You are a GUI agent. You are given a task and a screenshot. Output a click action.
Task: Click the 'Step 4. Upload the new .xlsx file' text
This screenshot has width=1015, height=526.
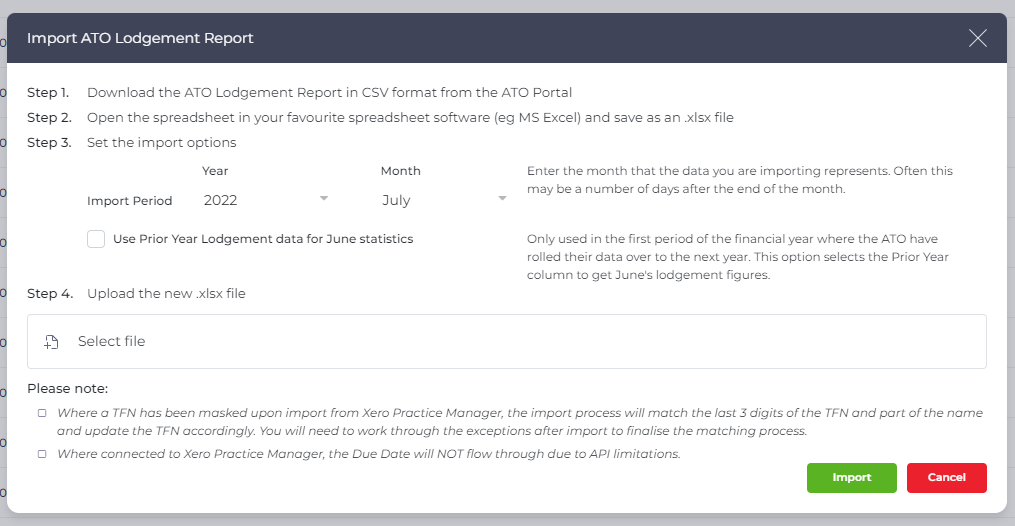click(137, 294)
